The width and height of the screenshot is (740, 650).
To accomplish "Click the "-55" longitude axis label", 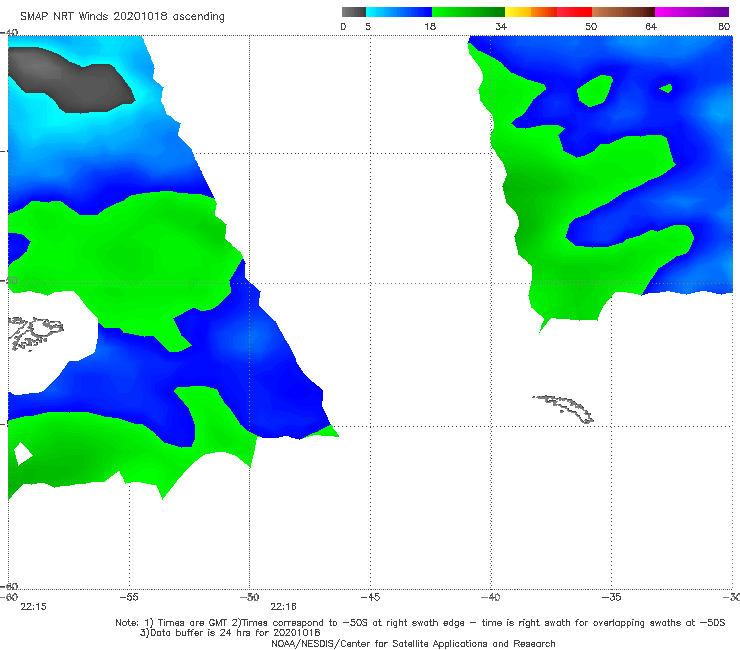I will [129, 597].
